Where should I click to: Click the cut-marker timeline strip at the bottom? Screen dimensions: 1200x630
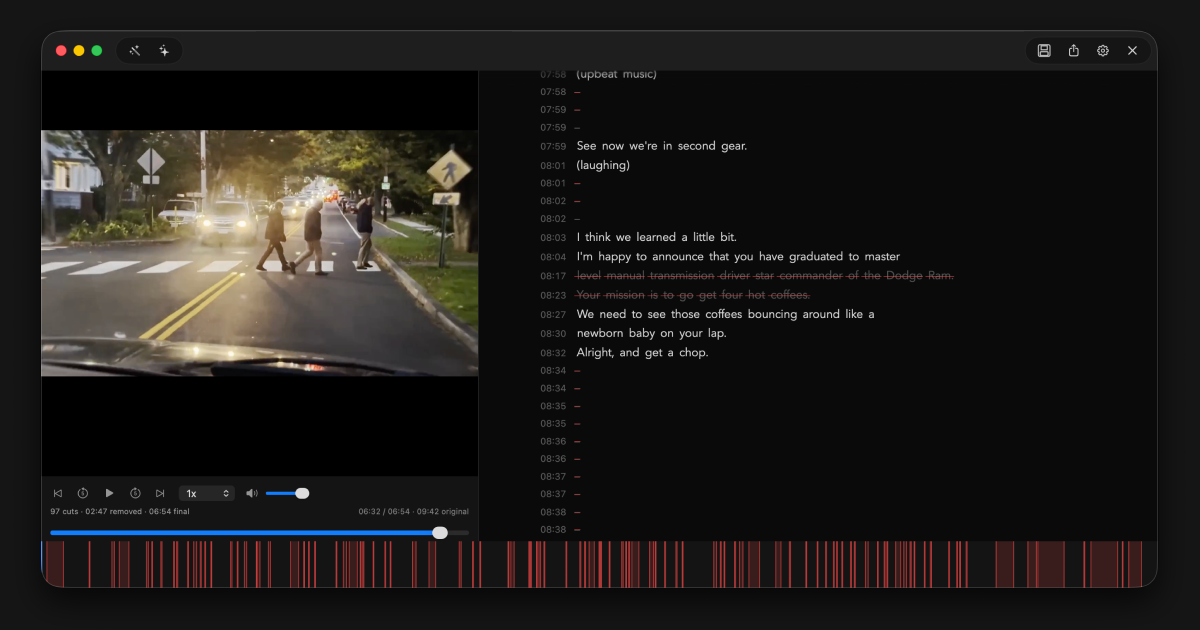(x=599, y=564)
